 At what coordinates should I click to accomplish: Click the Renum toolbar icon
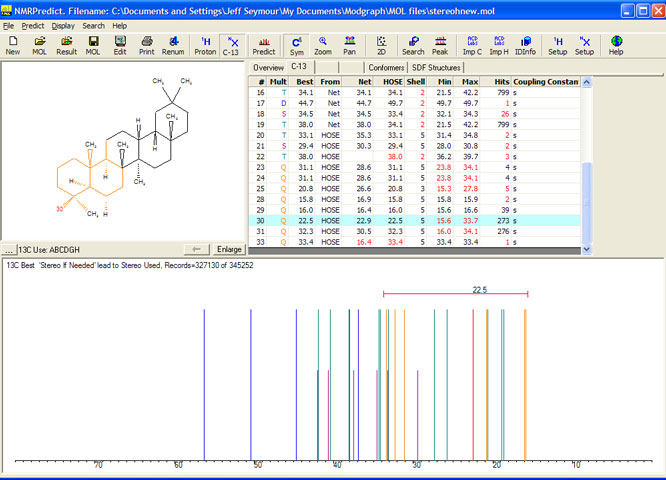(x=173, y=45)
